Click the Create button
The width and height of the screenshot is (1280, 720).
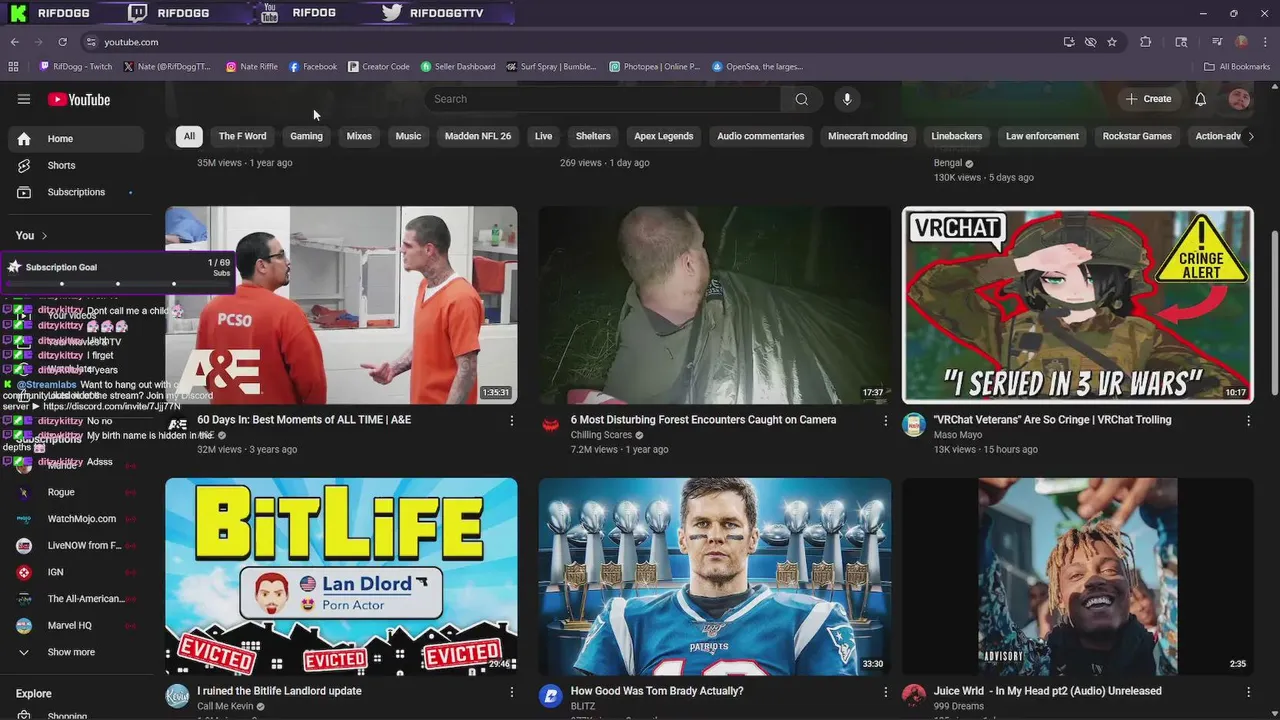click(1148, 99)
